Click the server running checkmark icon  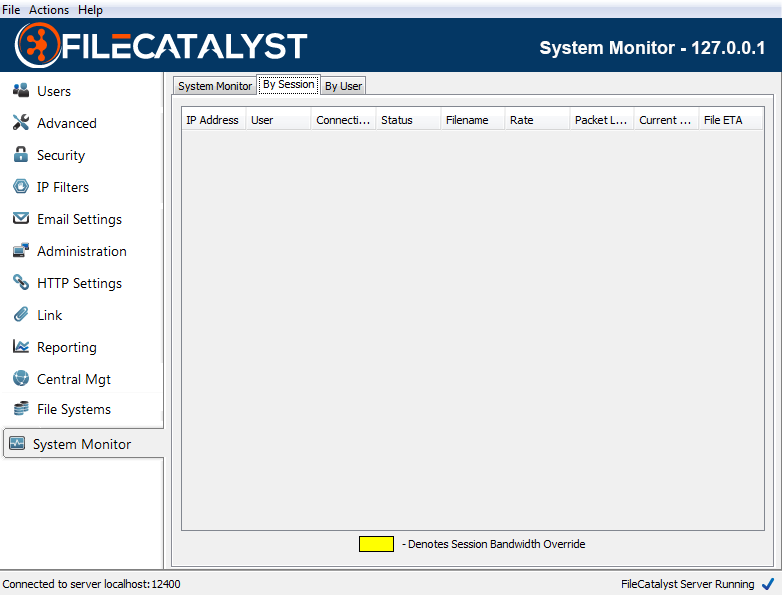coord(768,584)
